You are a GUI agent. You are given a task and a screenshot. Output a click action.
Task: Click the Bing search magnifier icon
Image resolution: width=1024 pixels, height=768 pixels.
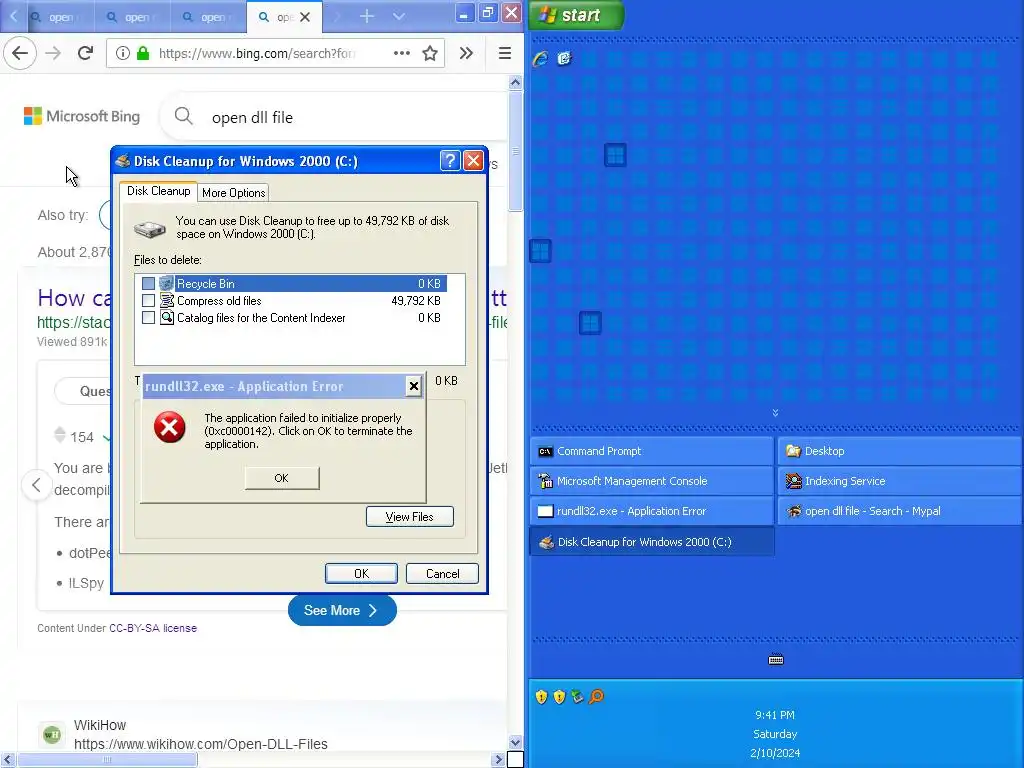(184, 116)
